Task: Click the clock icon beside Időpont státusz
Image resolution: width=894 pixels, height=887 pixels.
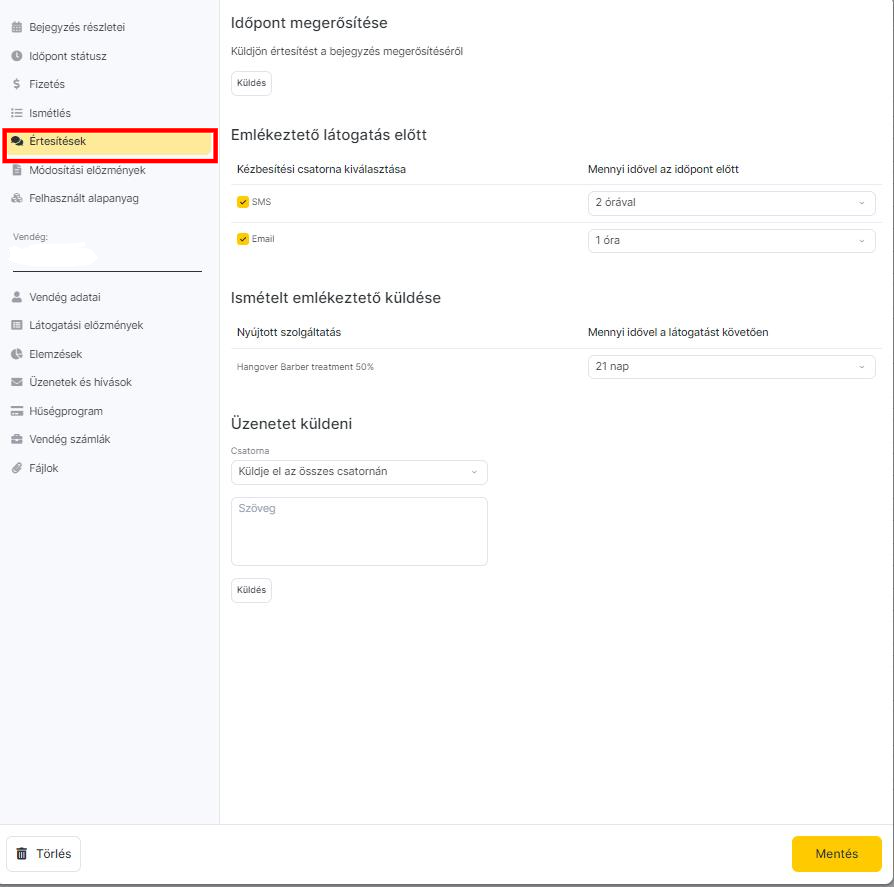Action: pos(17,56)
